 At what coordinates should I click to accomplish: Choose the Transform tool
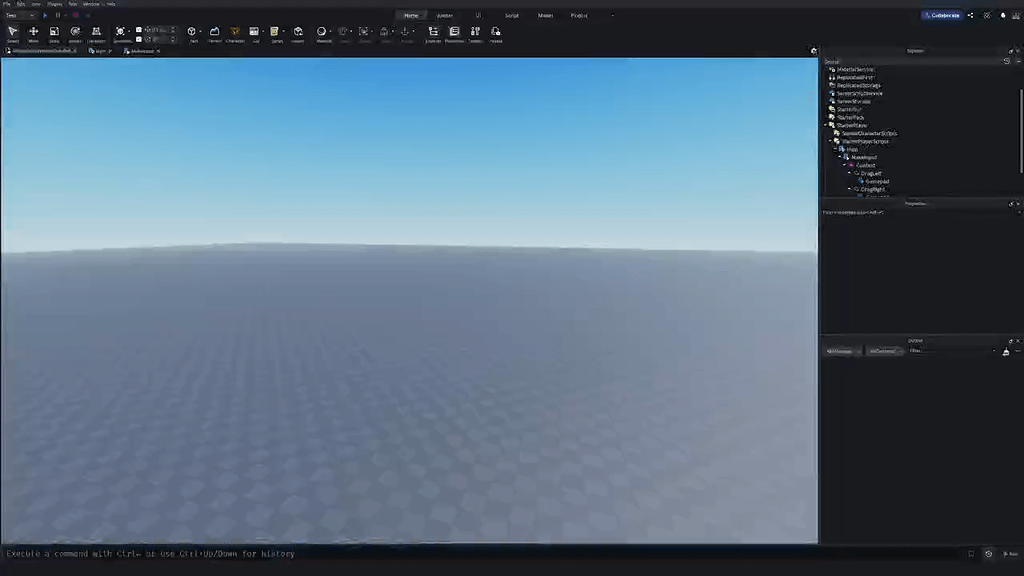[96, 31]
